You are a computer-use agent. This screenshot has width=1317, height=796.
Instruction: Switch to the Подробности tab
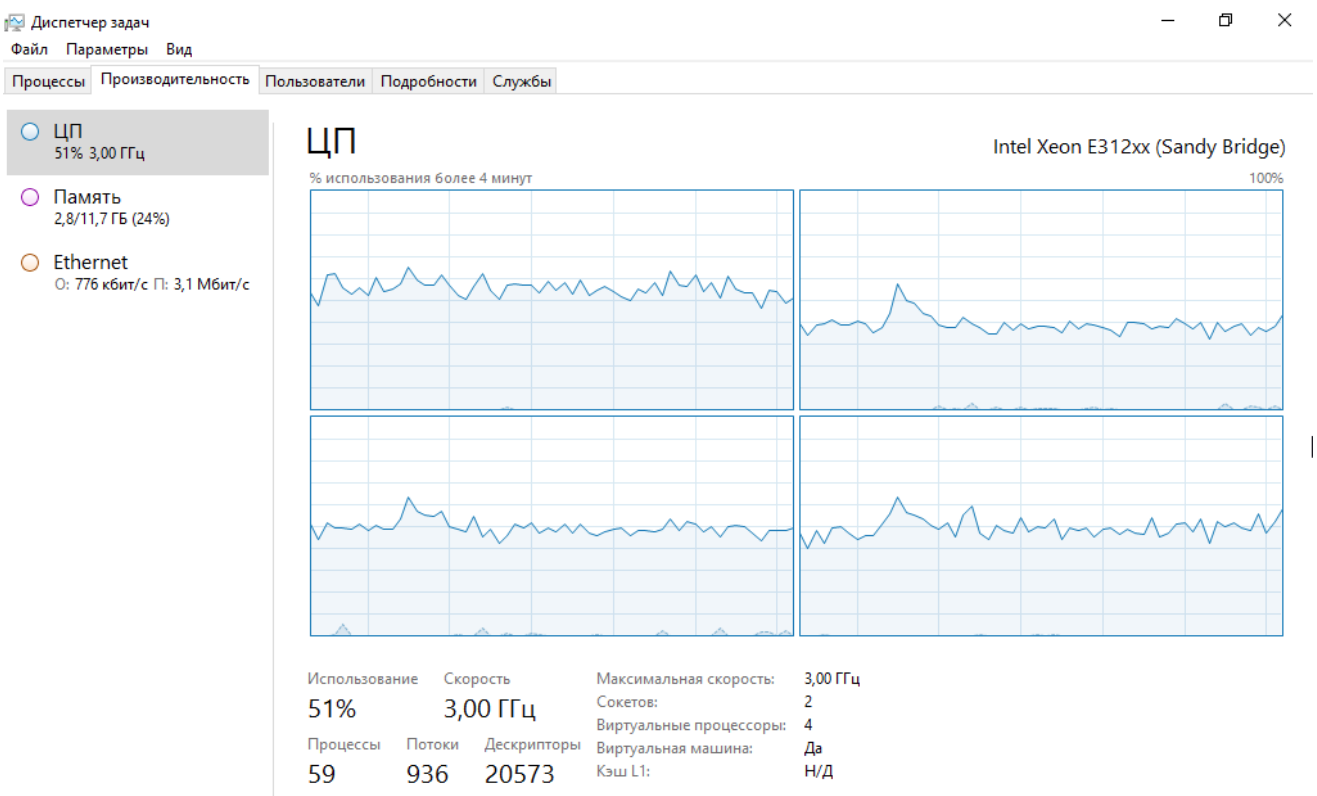428,81
